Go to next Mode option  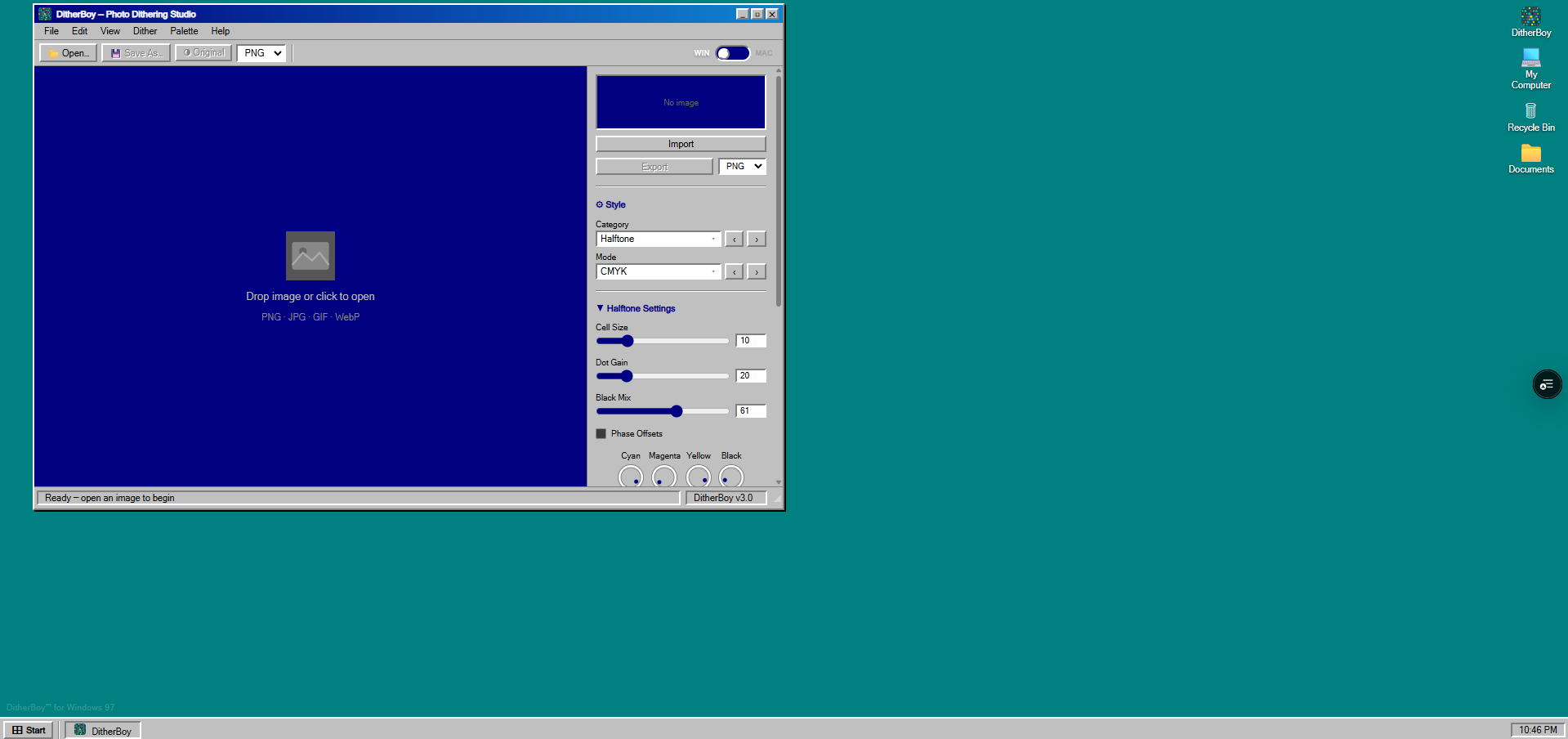pyautogui.click(x=757, y=272)
